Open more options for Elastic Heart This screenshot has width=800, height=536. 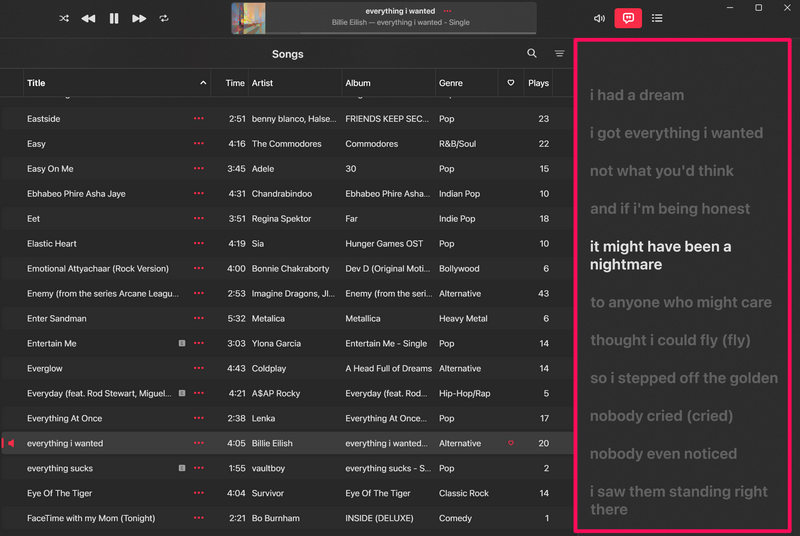click(198, 244)
